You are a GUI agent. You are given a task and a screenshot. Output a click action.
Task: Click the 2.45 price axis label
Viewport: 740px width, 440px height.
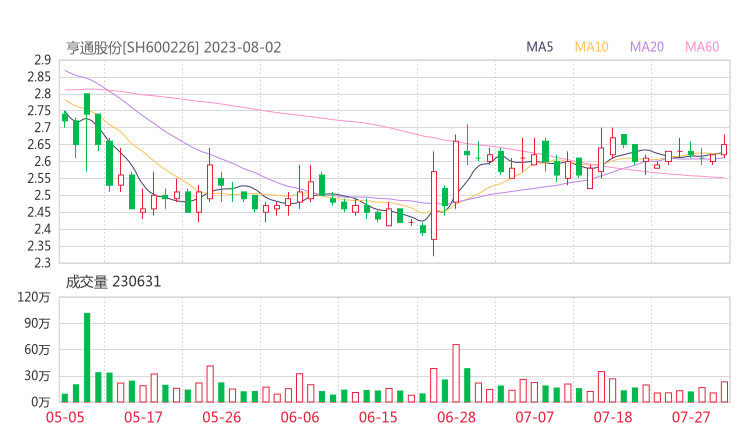39,212
